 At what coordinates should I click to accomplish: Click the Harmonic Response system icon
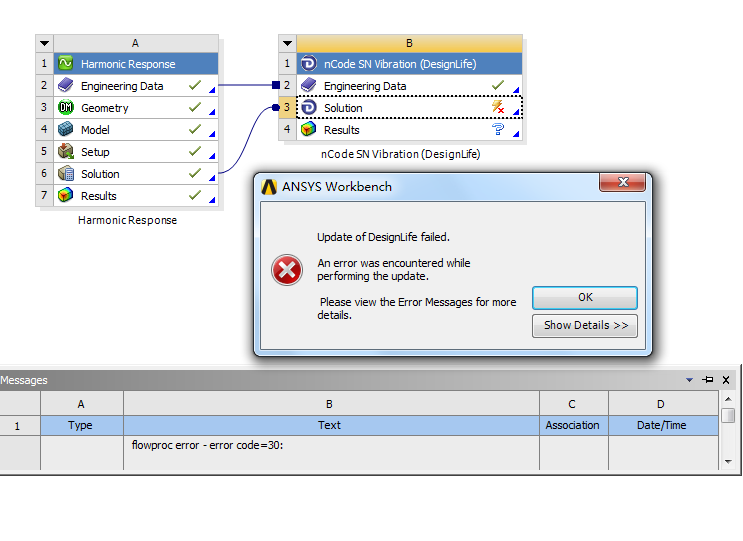[65, 63]
